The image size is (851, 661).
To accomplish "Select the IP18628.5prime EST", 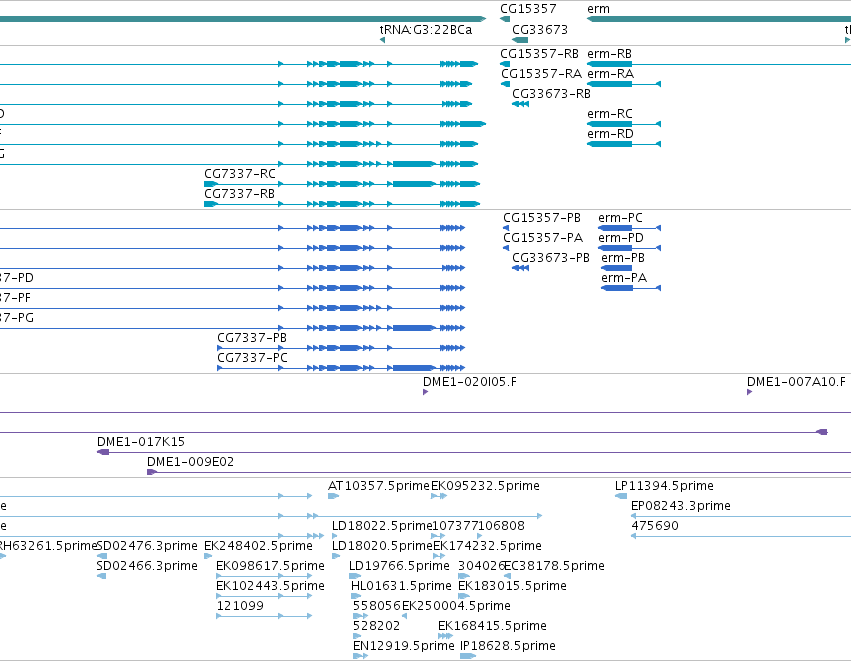I will [x=468, y=657].
